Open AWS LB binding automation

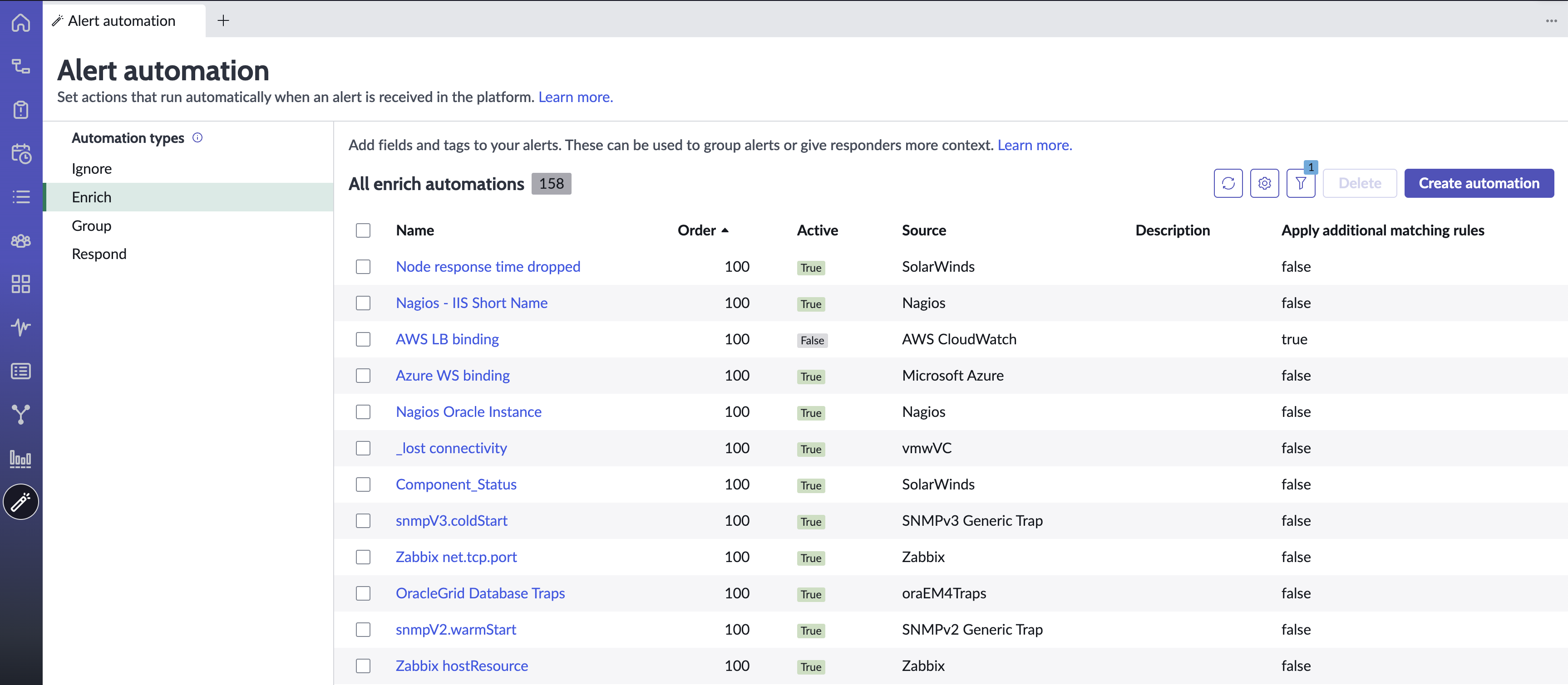click(x=447, y=339)
